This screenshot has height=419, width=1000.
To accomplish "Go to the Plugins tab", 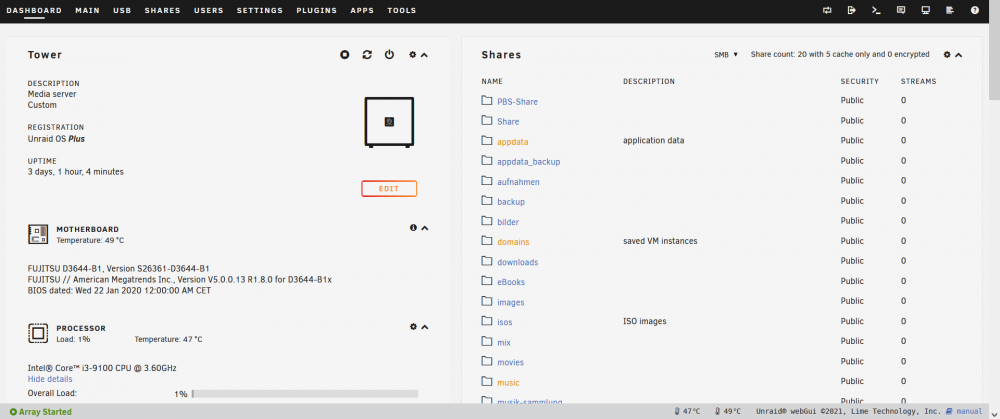I will [316, 10].
